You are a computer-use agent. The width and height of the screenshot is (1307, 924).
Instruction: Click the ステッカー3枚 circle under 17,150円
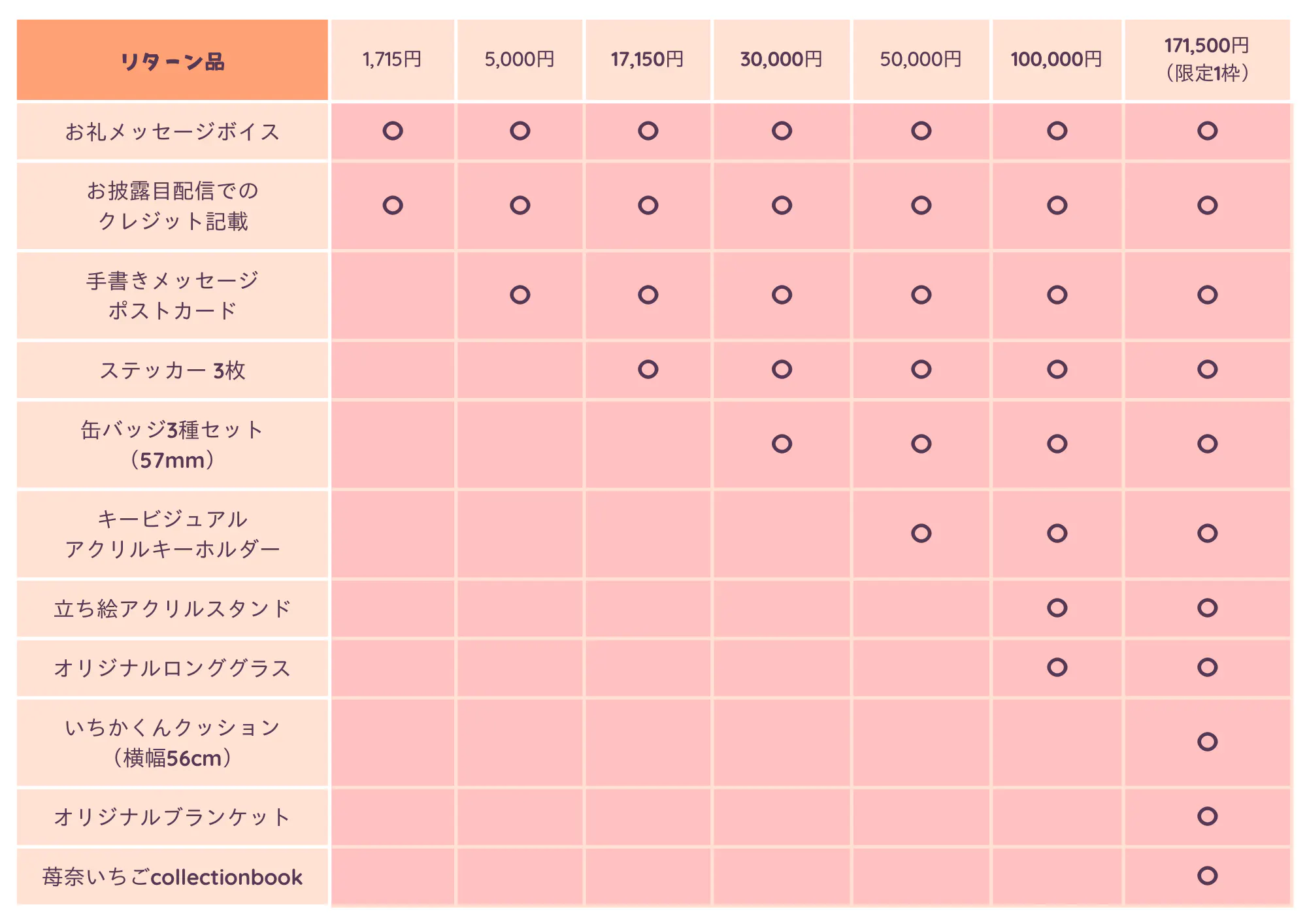[648, 369]
